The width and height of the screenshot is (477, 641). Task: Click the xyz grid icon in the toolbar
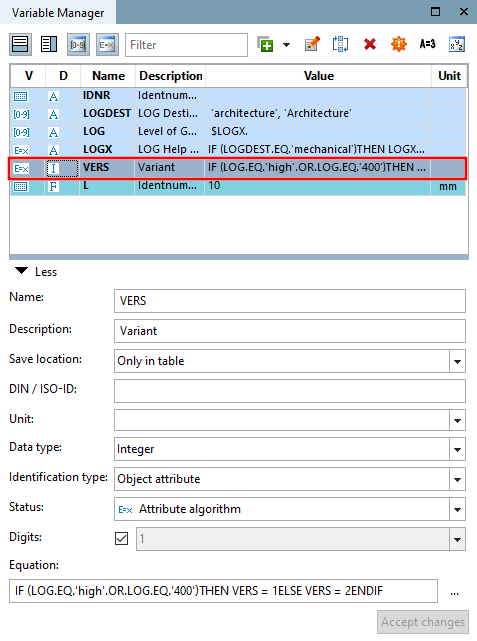pyautogui.click(x=457, y=44)
